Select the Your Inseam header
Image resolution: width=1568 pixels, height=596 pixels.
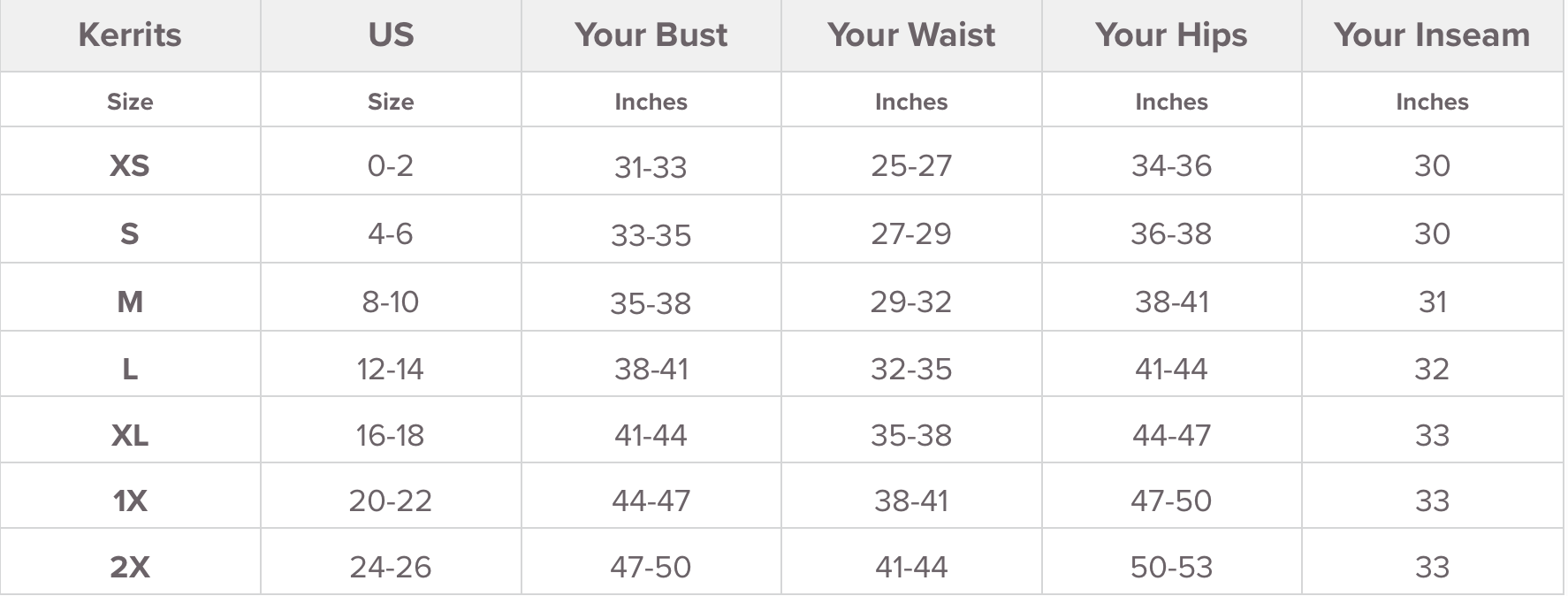pos(1432,35)
